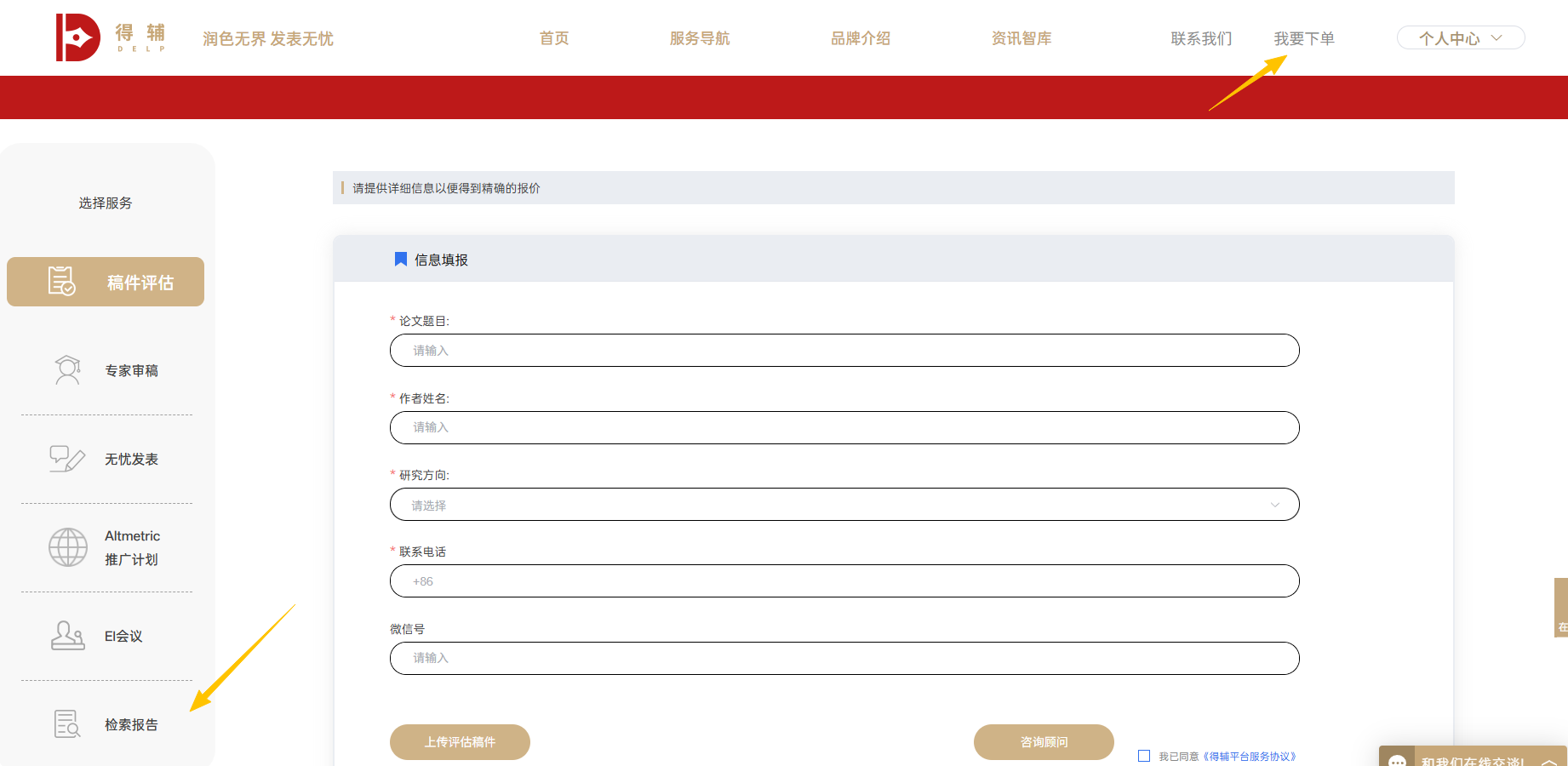Expand the 个人中心 dropdown
The width and height of the screenshot is (1568, 766).
pos(1460,37)
